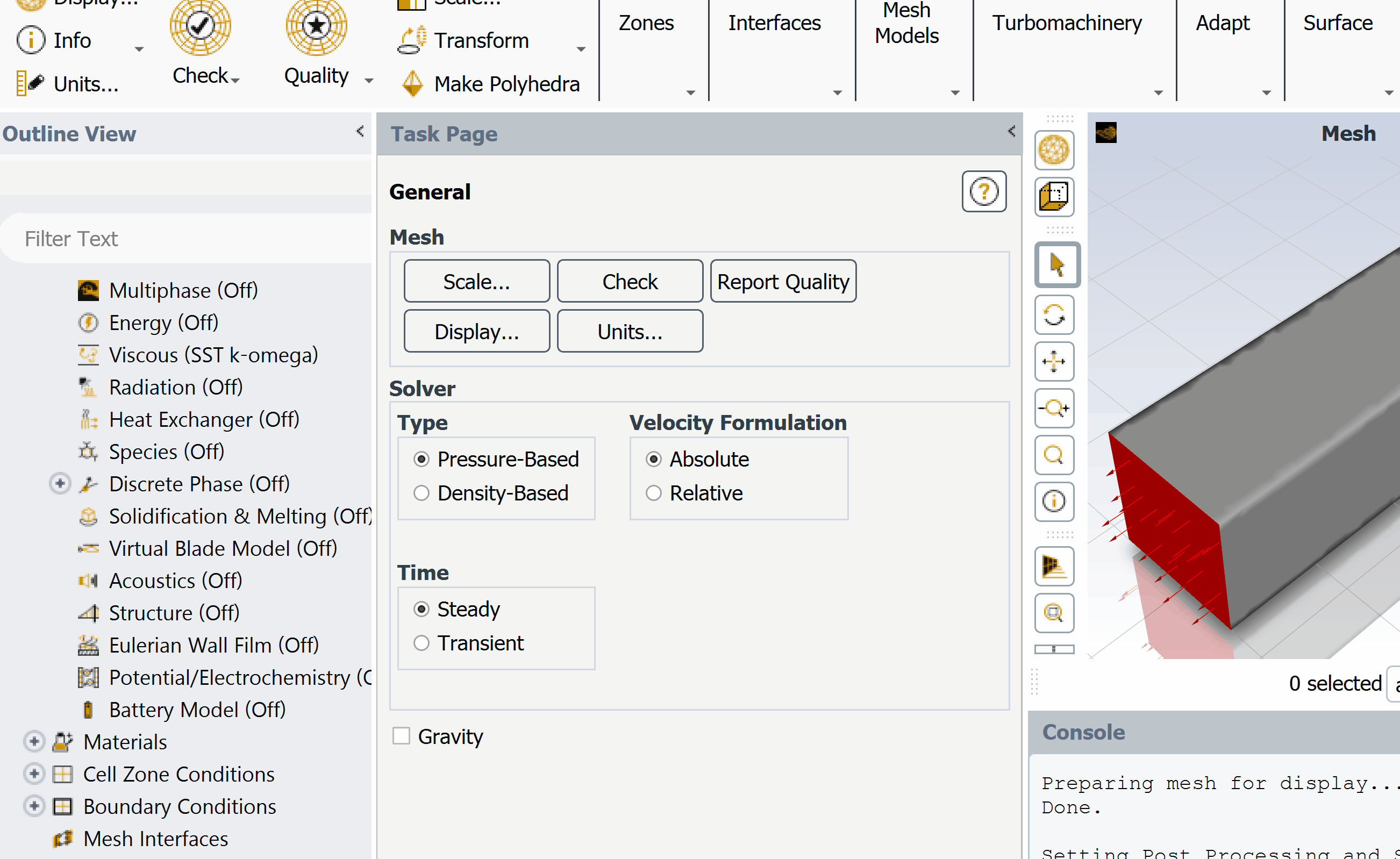Viewport: 1400px width, 859px height.
Task: Click the Check button in Task Page
Action: [630, 281]
